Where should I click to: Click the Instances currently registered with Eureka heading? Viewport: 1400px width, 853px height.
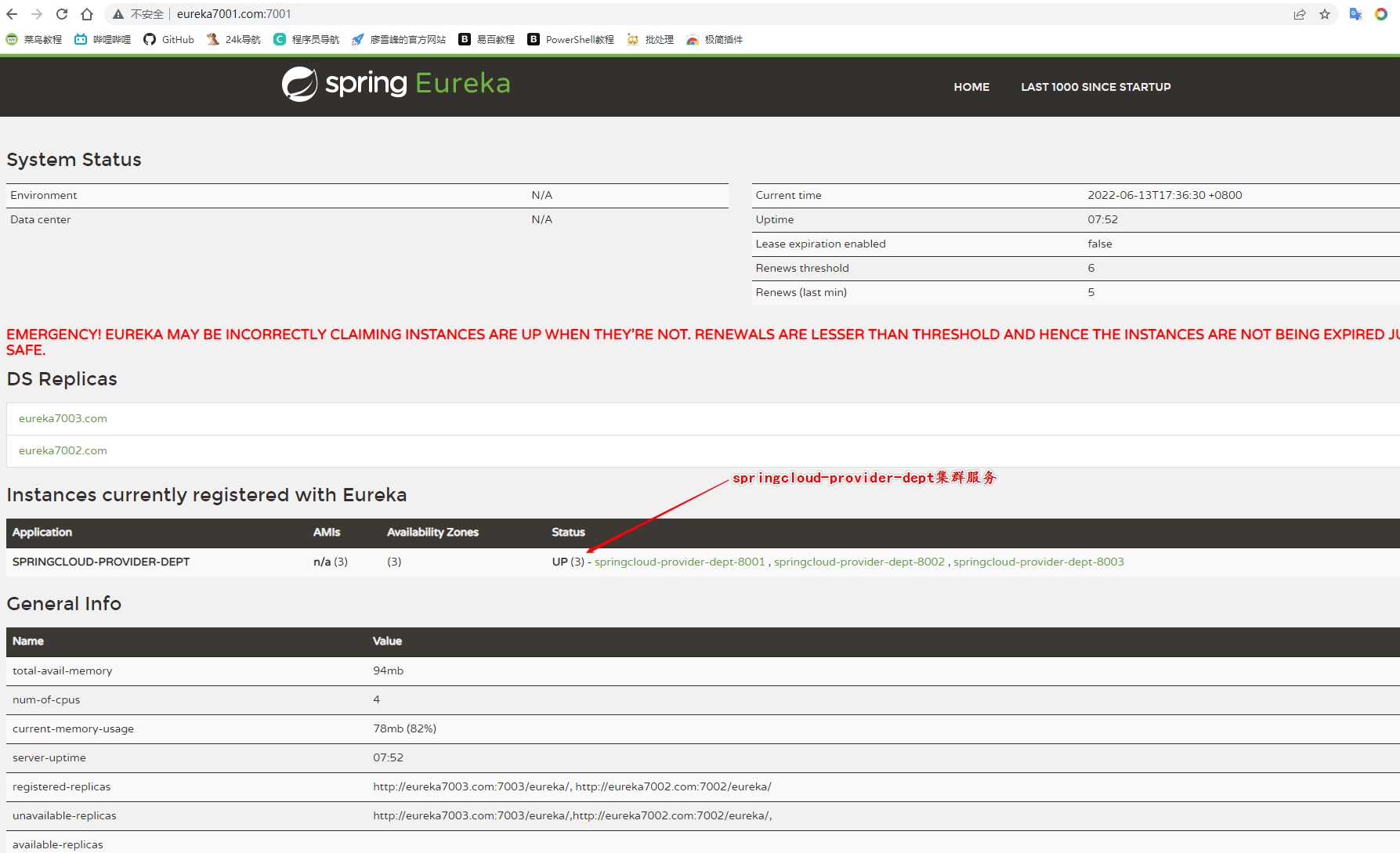207,495
